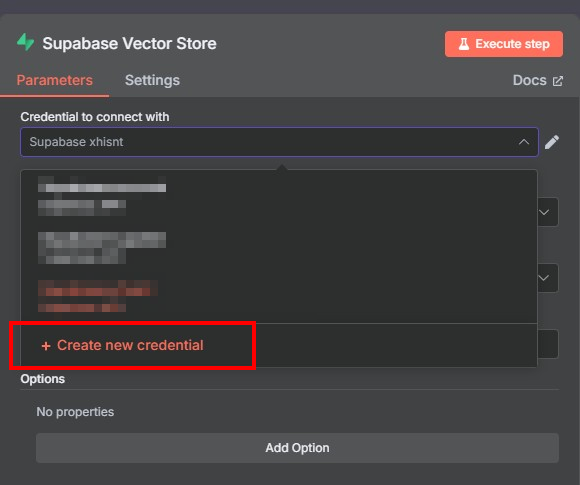Switch to the Settings tab

[152, 80]
